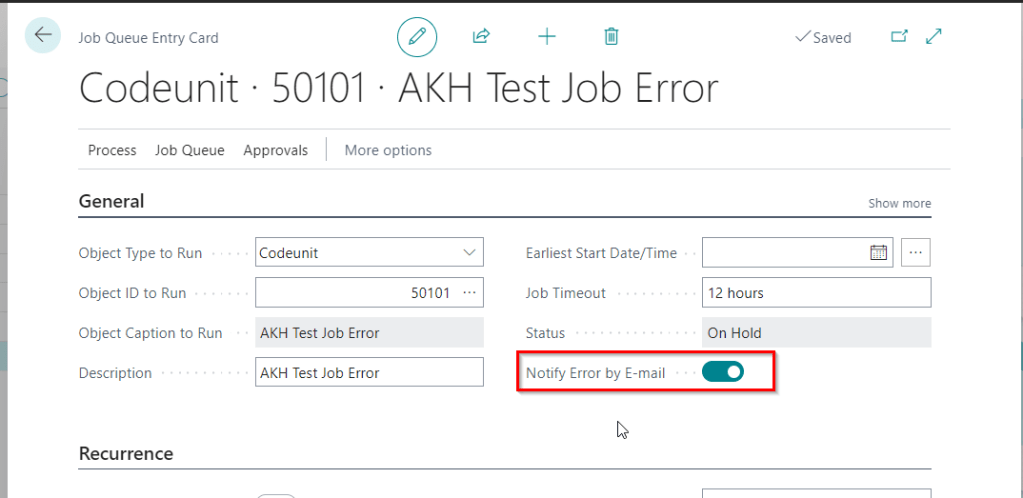
Task: Click into the Description text field
Action: tap(368, 373)
